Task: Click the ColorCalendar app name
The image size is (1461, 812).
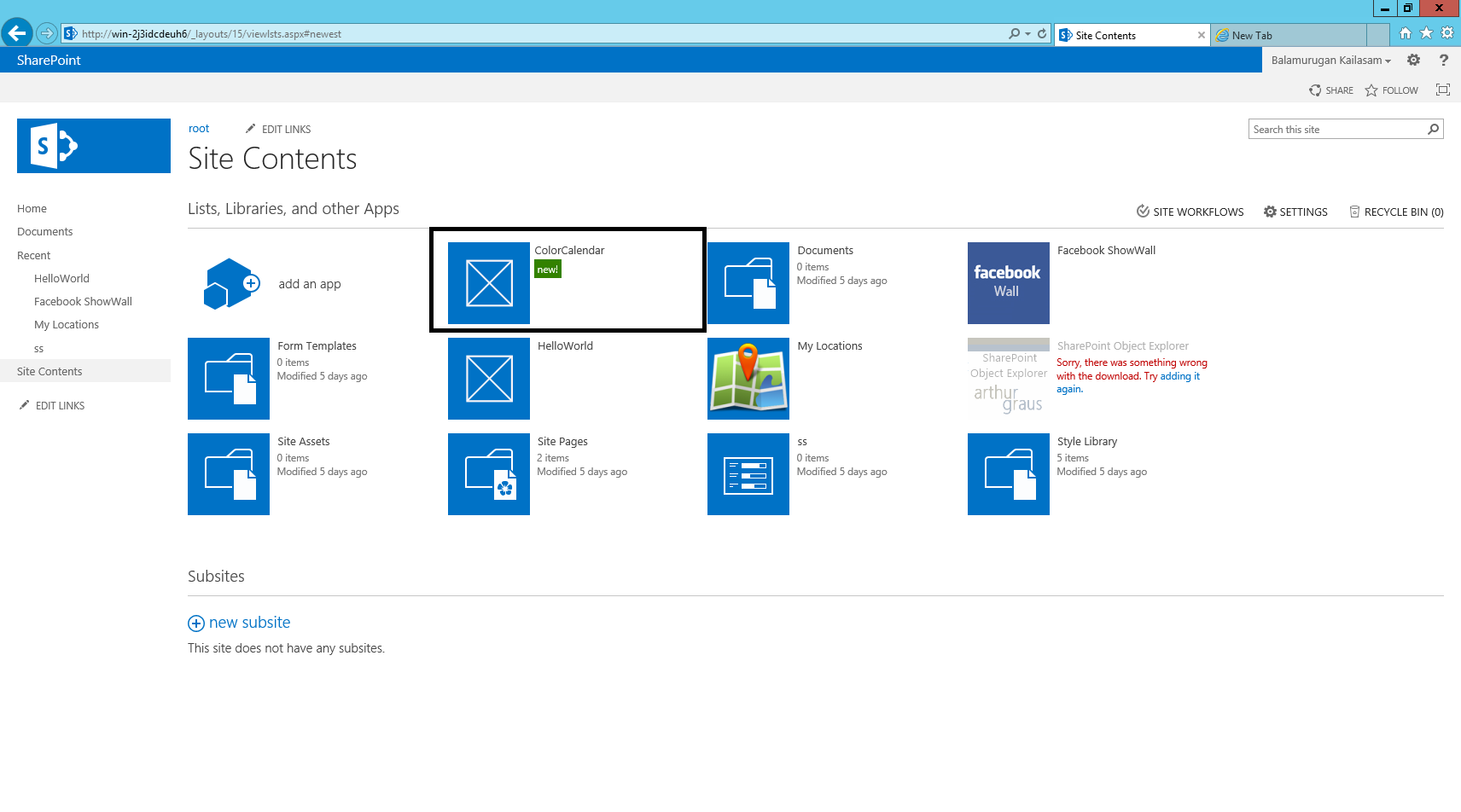Action: tap(569, 250)
